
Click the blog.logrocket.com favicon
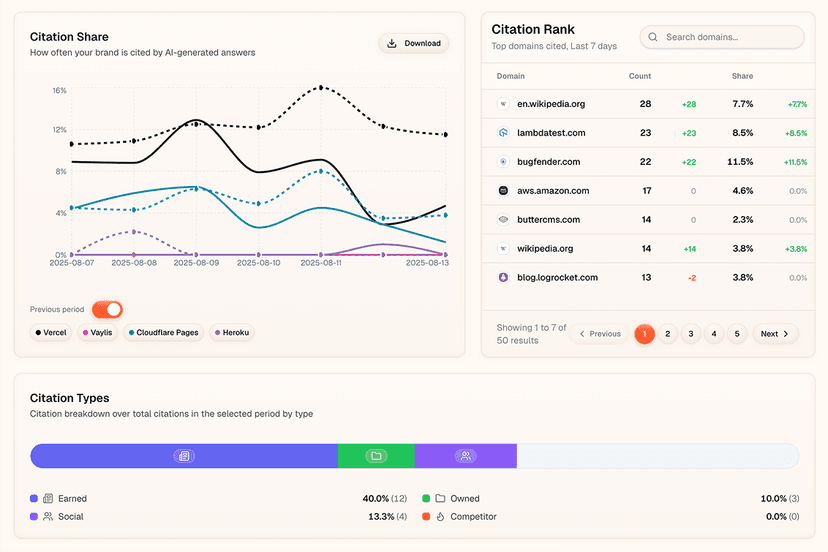tap(503, 277)
